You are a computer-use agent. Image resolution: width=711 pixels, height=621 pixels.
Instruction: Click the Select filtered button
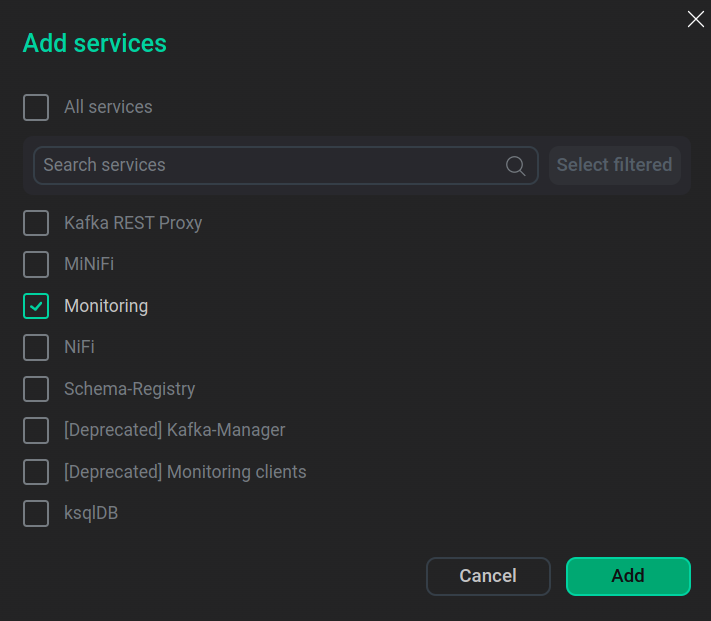[x=614, y=165]
